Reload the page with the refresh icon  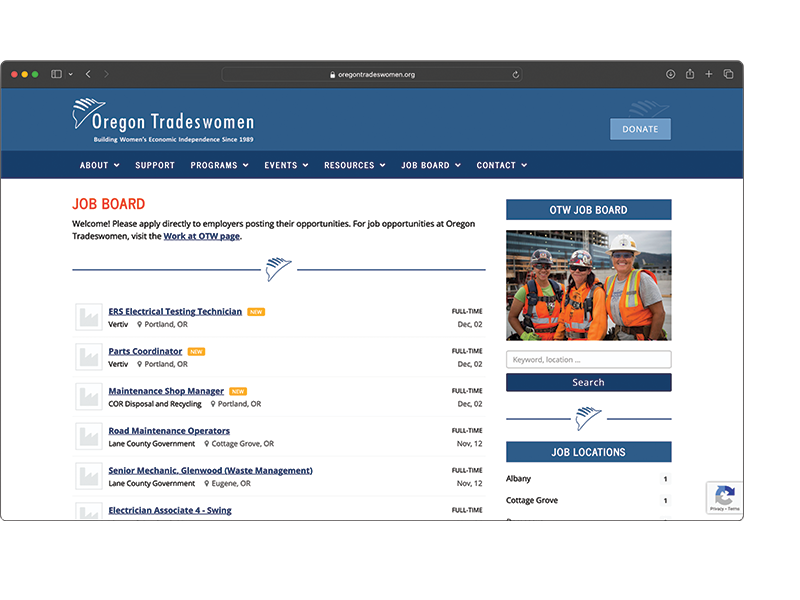click(x=516, y=74)
